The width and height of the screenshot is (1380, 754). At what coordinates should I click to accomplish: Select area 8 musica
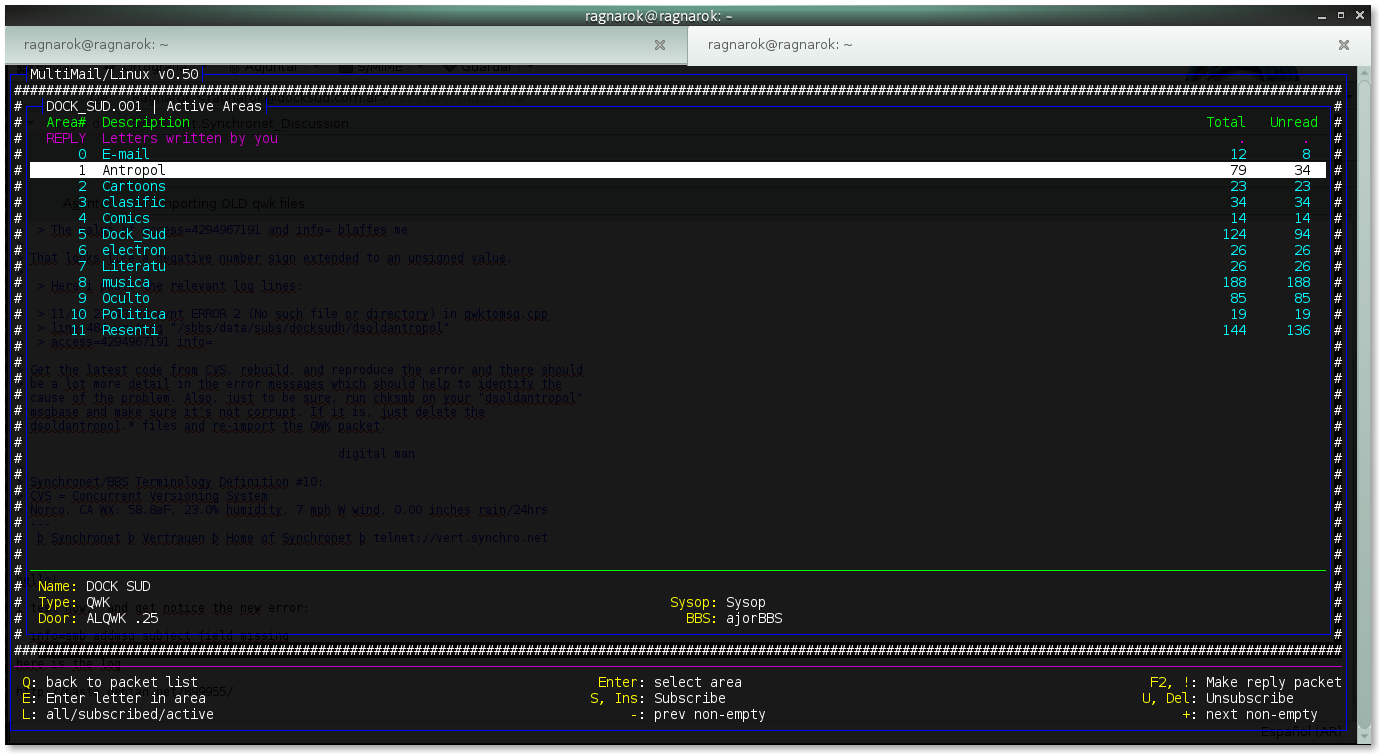pyautogui.click(x=678, y=283)
